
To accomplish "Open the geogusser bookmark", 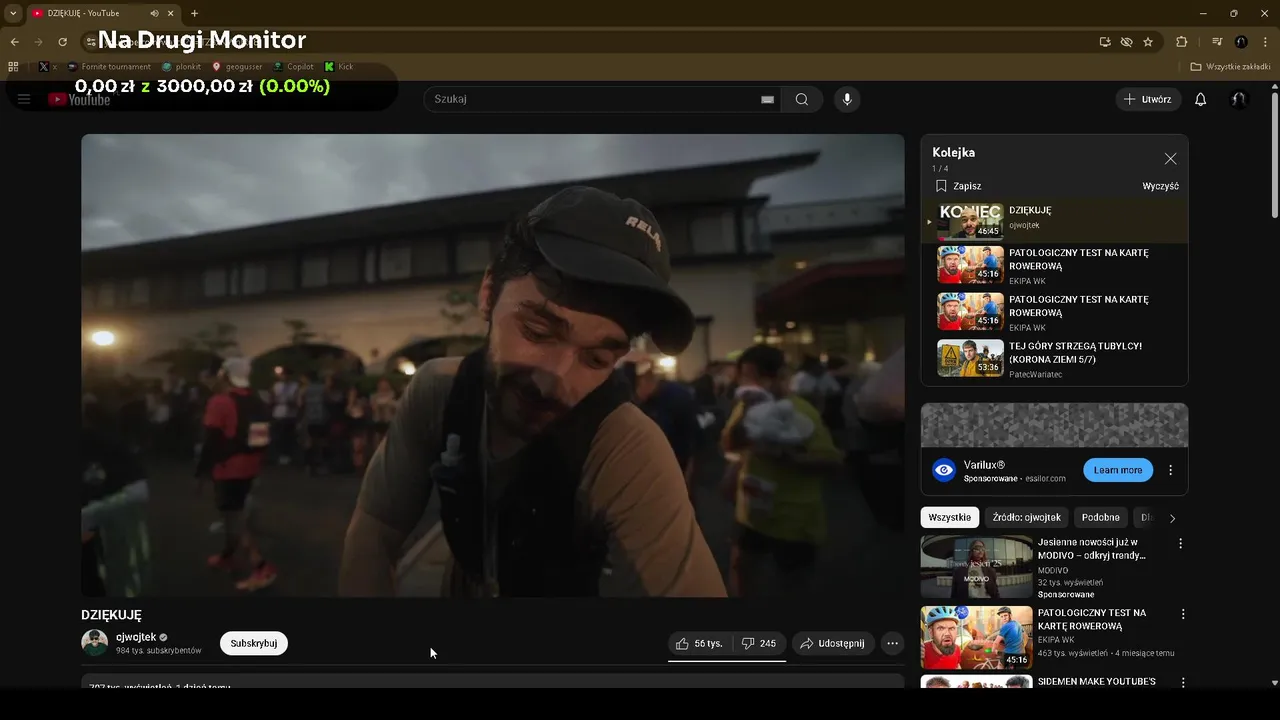I will point(237,67).
